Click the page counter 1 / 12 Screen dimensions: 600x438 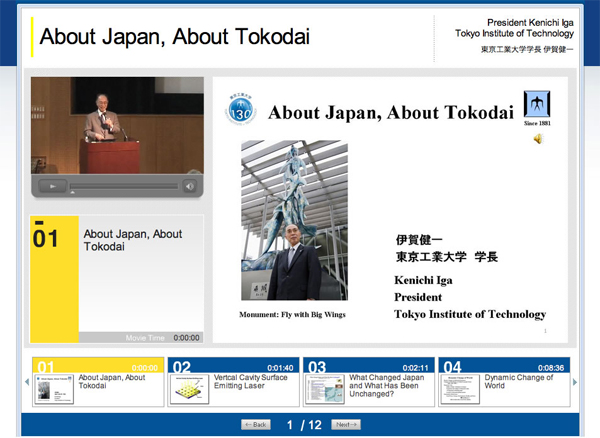click(x=304, y=425)
